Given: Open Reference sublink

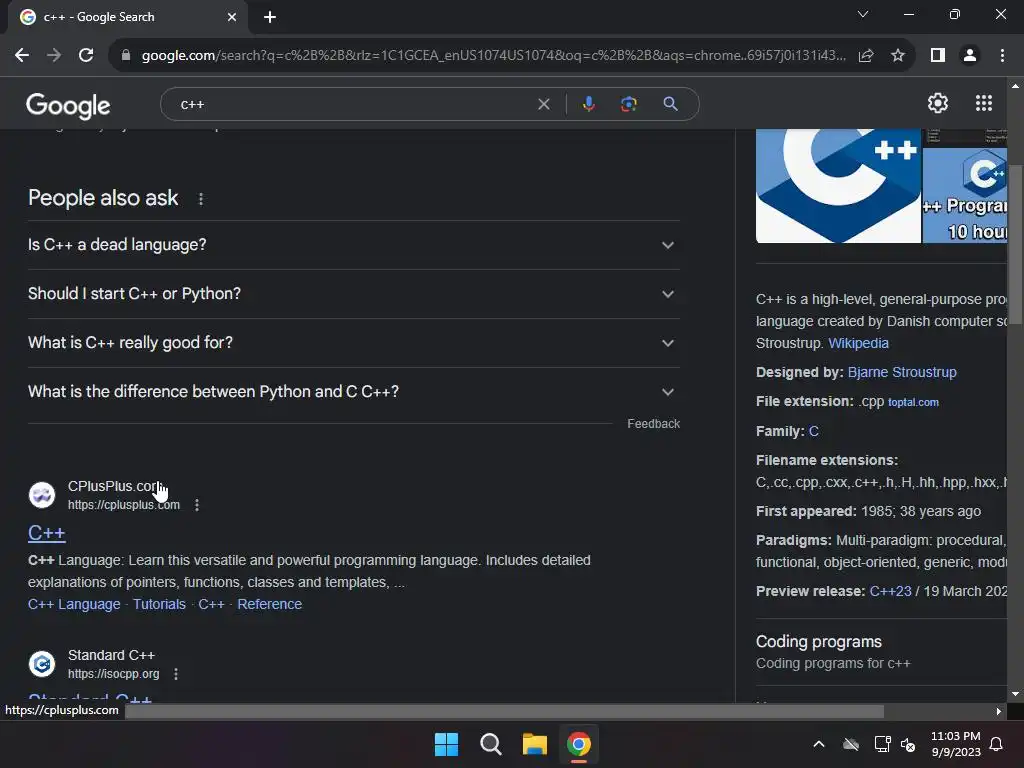Looking at the screenshot, I should [x=269, y=604].
